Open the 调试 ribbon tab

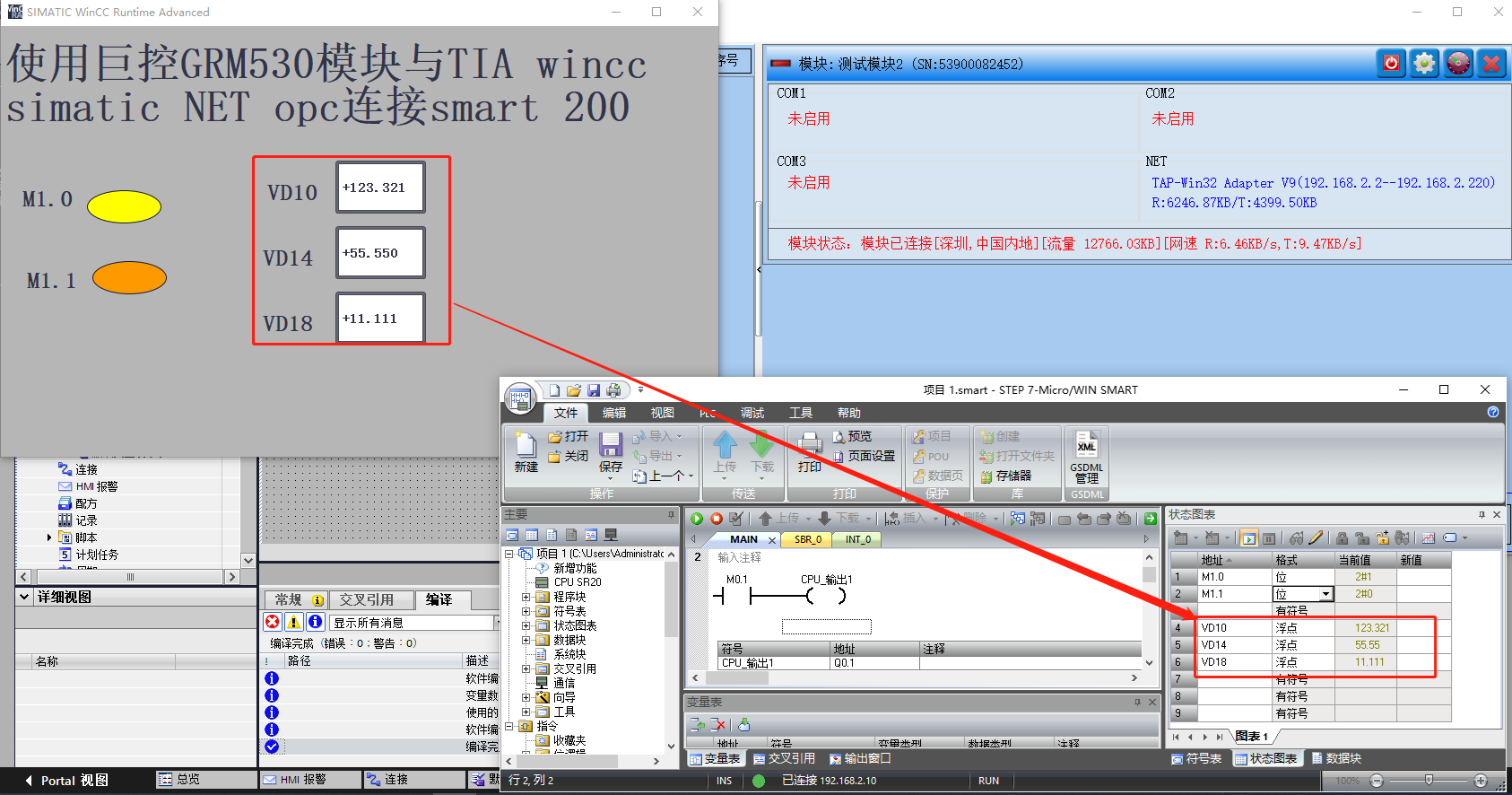[752, 413]
